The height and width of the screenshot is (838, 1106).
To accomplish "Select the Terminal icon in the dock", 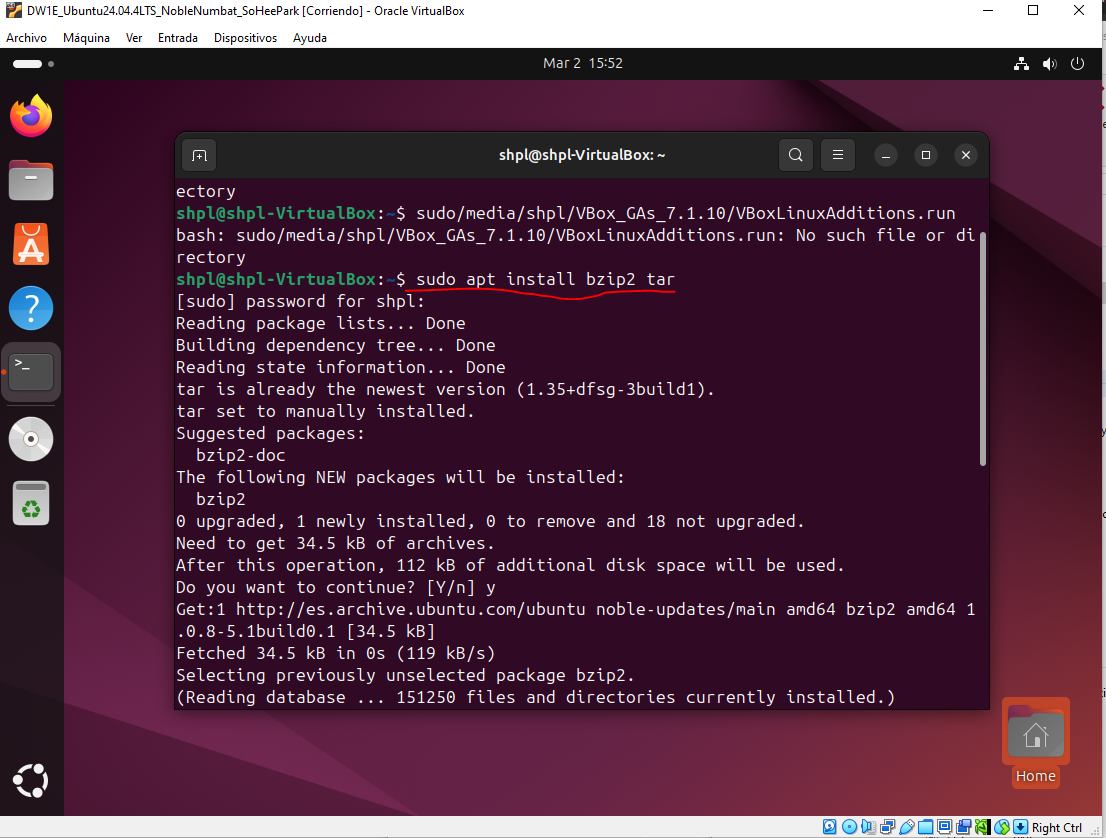I will [x=31, y=372].
